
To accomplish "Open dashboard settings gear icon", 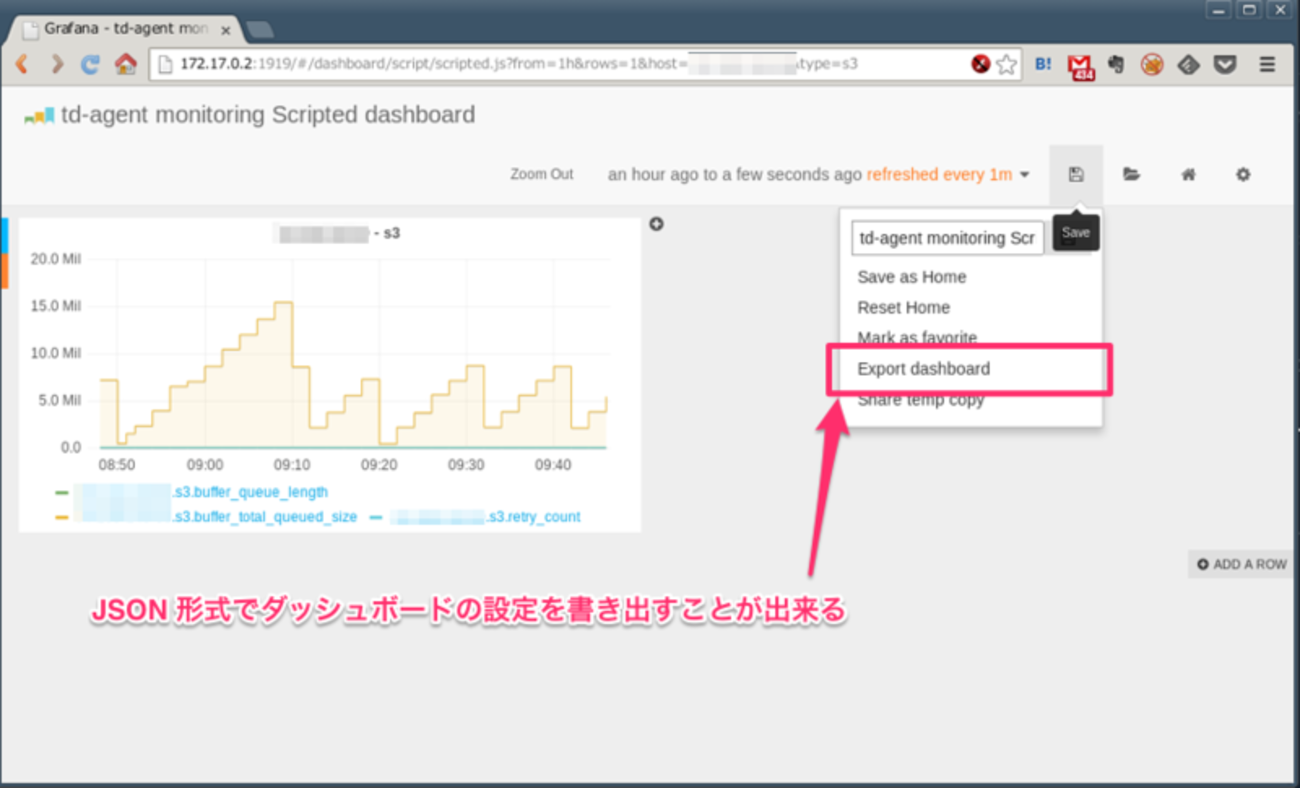I will [1243, 175].
